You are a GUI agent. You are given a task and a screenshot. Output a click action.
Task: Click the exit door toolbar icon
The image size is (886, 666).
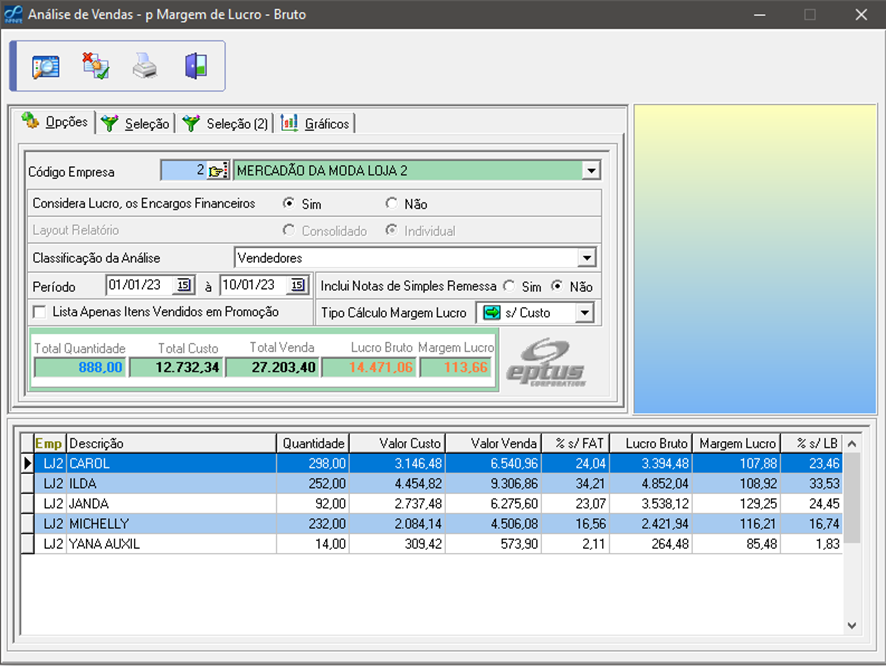coord(196,67)
